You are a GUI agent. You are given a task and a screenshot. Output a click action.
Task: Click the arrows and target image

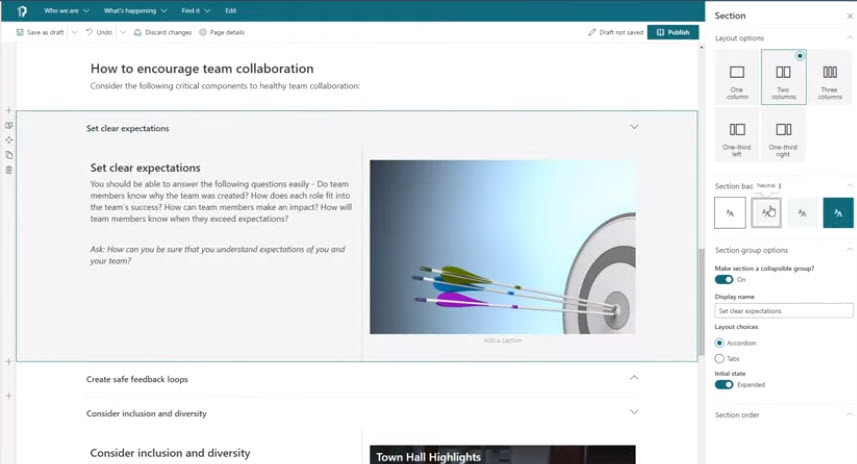click(x=502, y=246)
